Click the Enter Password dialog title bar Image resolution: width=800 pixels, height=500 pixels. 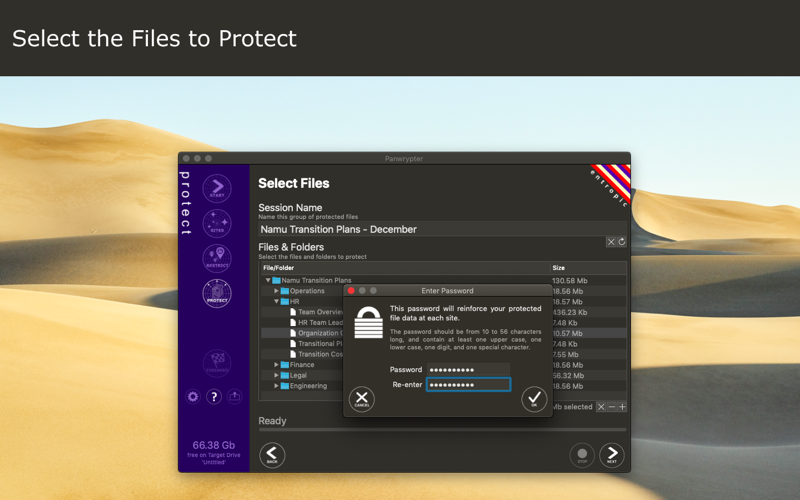click(x=447, y=291)
